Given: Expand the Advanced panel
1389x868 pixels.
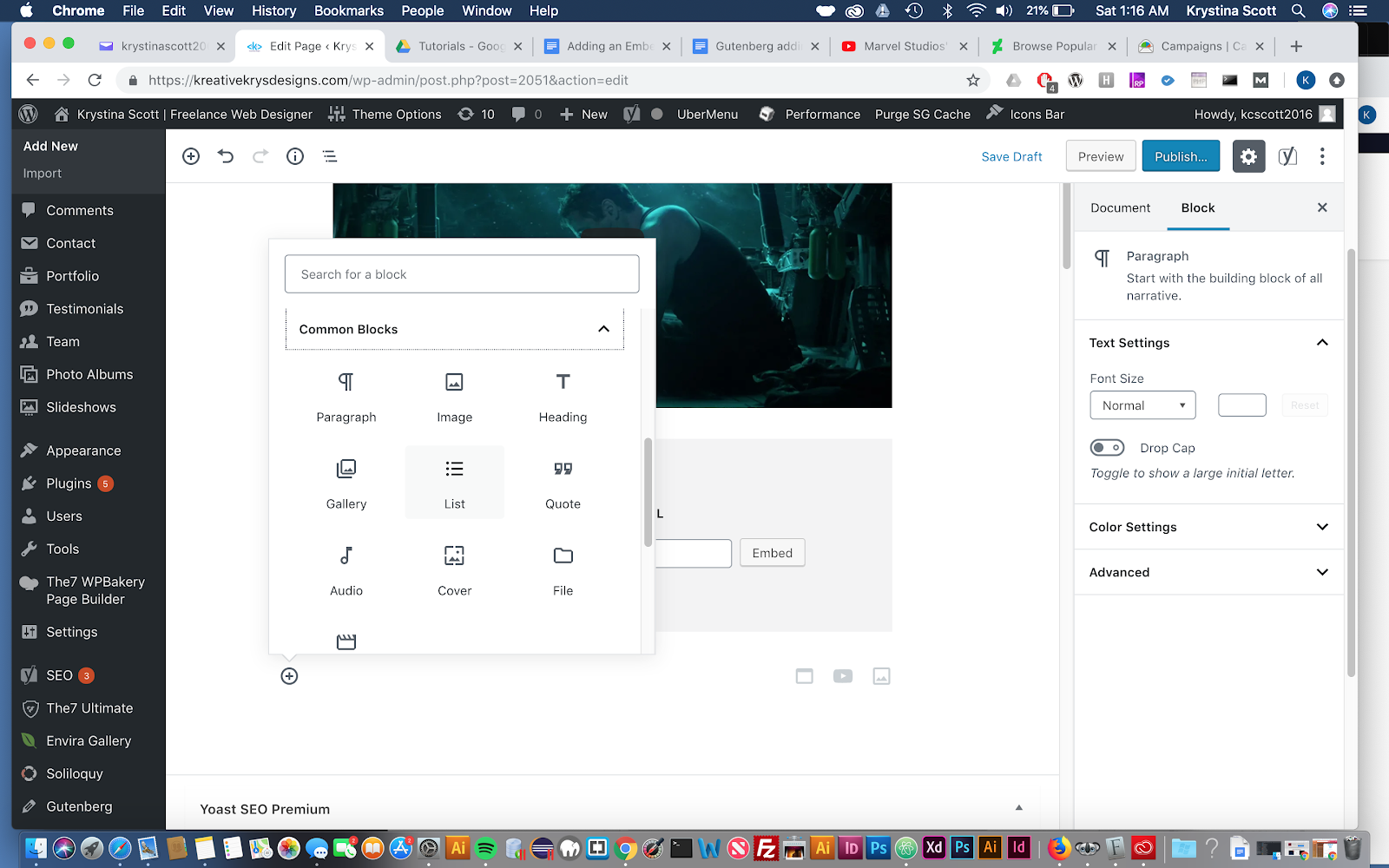Looking at the screenshot, I should coord(1208,572).
